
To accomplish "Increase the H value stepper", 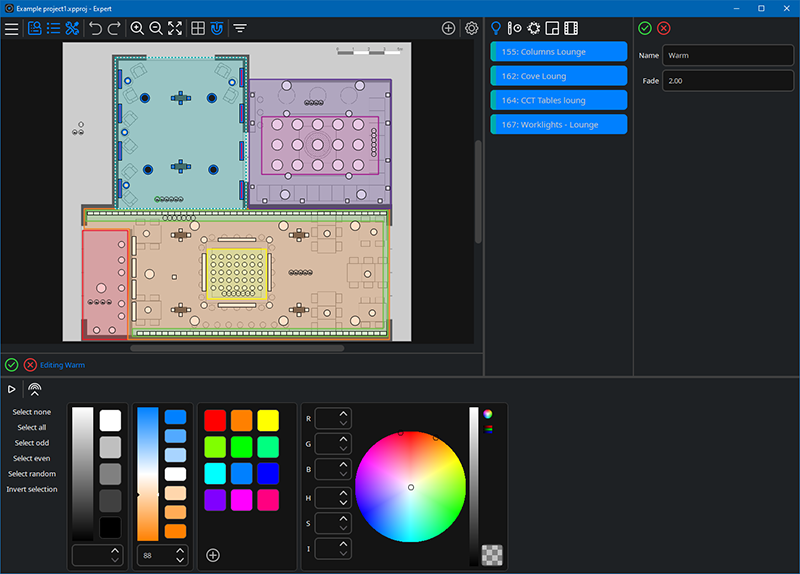I will [x=343, y=493].
